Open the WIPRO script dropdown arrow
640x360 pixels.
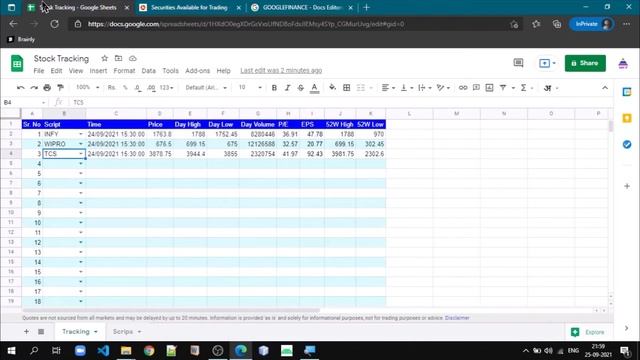80,144
